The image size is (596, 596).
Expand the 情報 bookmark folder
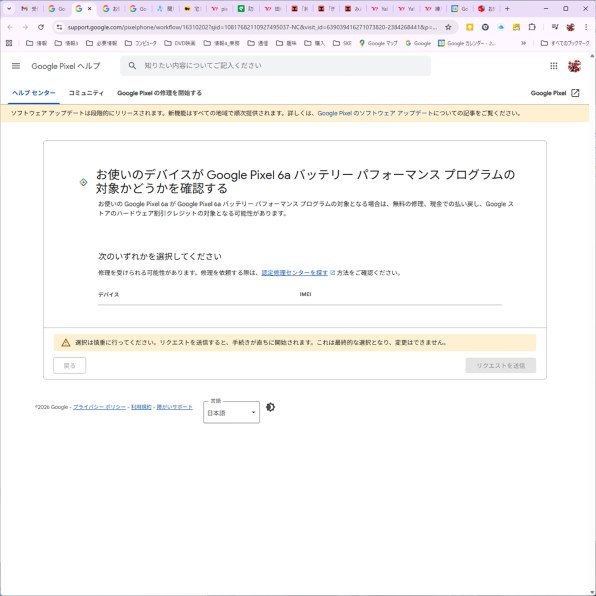click(36, 43)
